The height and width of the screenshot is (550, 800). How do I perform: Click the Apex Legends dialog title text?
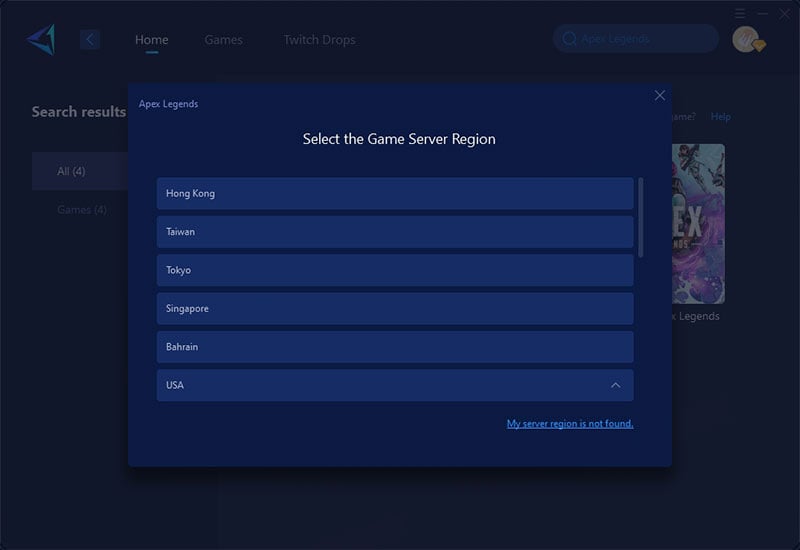point(168,104)
